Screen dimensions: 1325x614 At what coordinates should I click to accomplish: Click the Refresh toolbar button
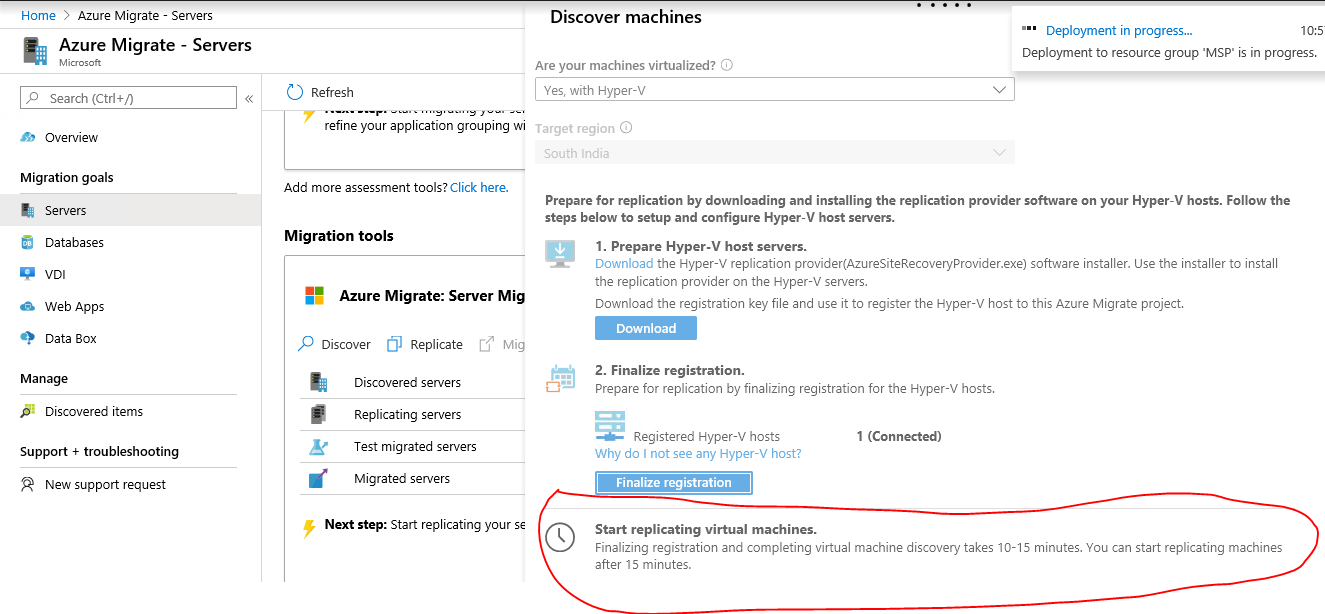pyautogui.click(x=320, y=92)
